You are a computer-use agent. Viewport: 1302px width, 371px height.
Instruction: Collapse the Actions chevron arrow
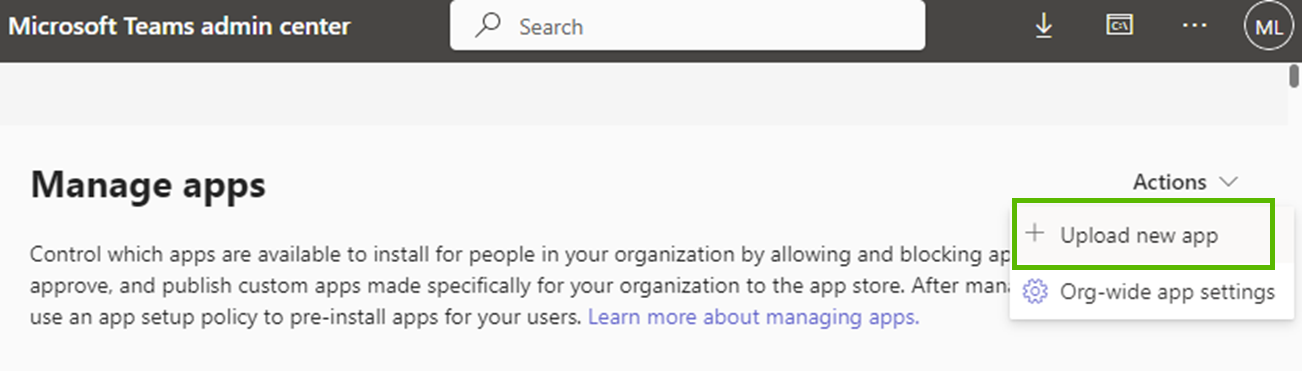(x=1228, y=182)
